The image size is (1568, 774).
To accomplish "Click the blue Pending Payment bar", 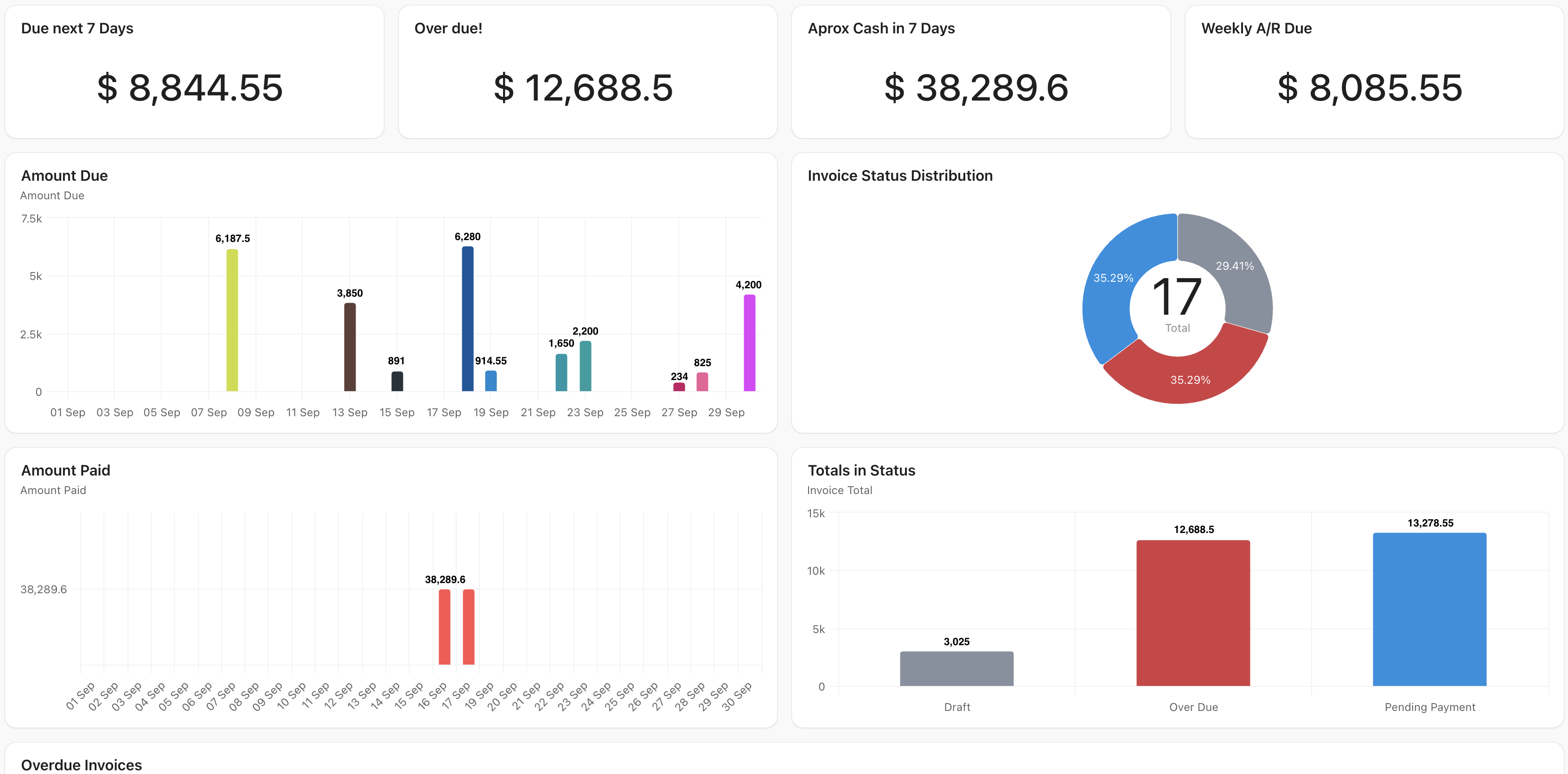I will [x=1429, y=609].
